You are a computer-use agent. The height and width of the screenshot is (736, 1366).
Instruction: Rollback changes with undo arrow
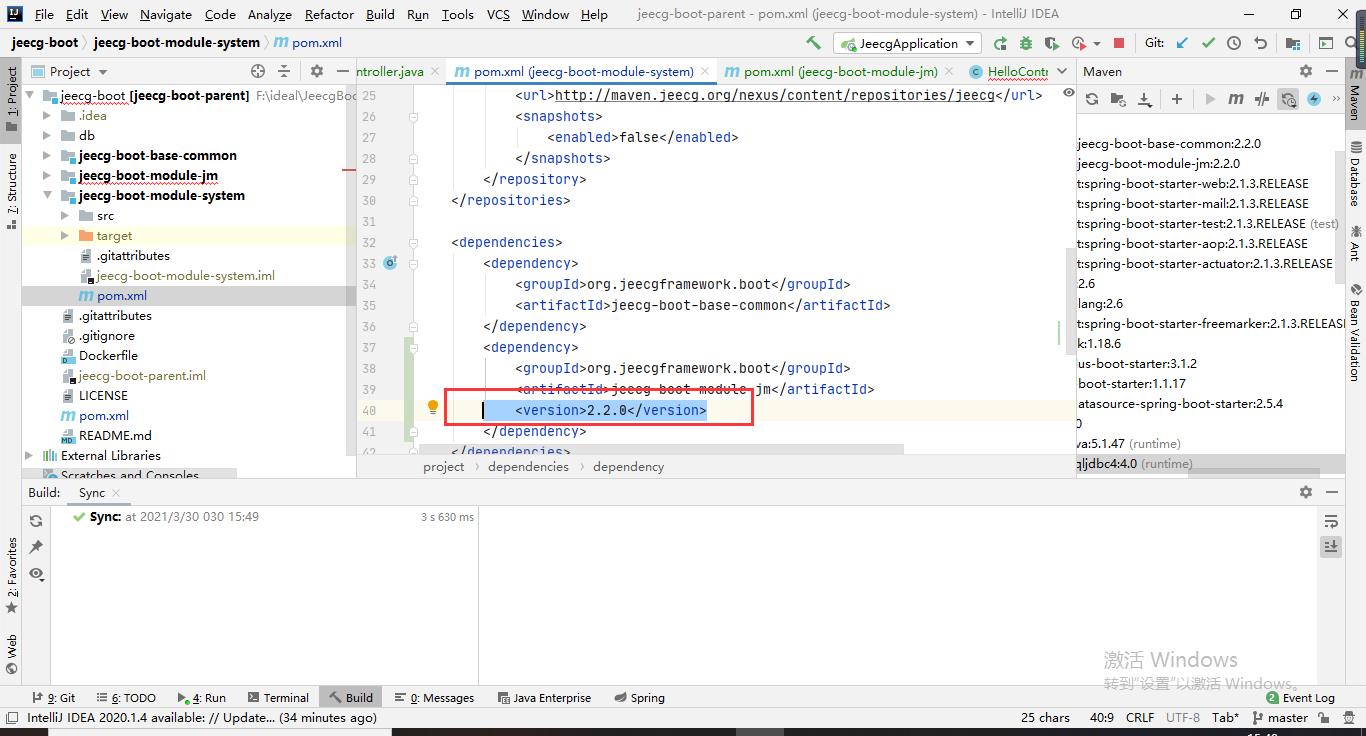click(1260, 43)
